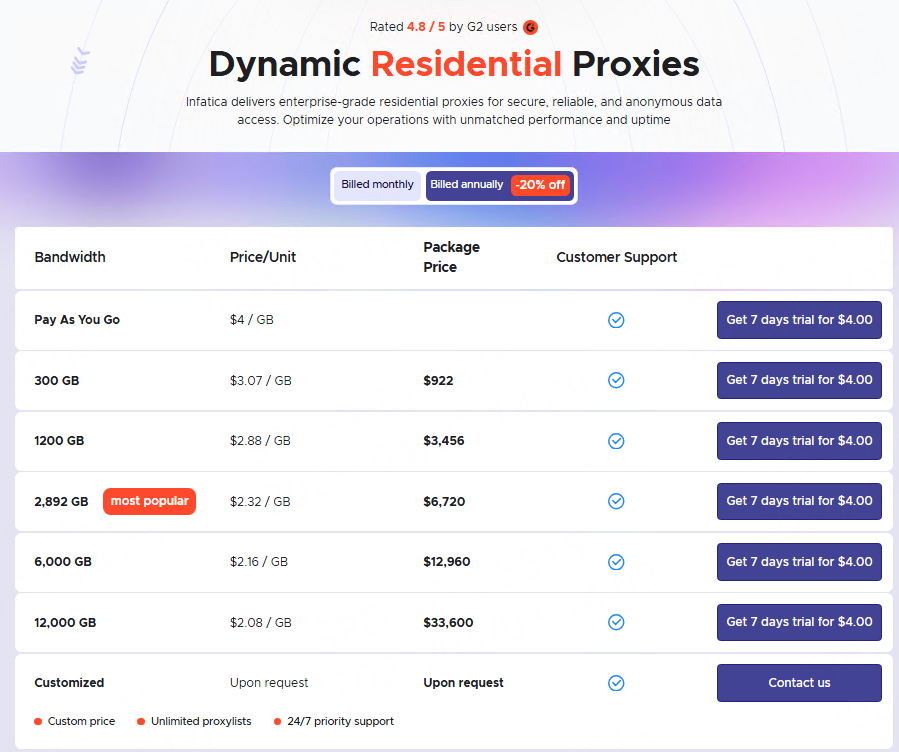Start trial for the 2,892 GB plan

tap(799, 501)
